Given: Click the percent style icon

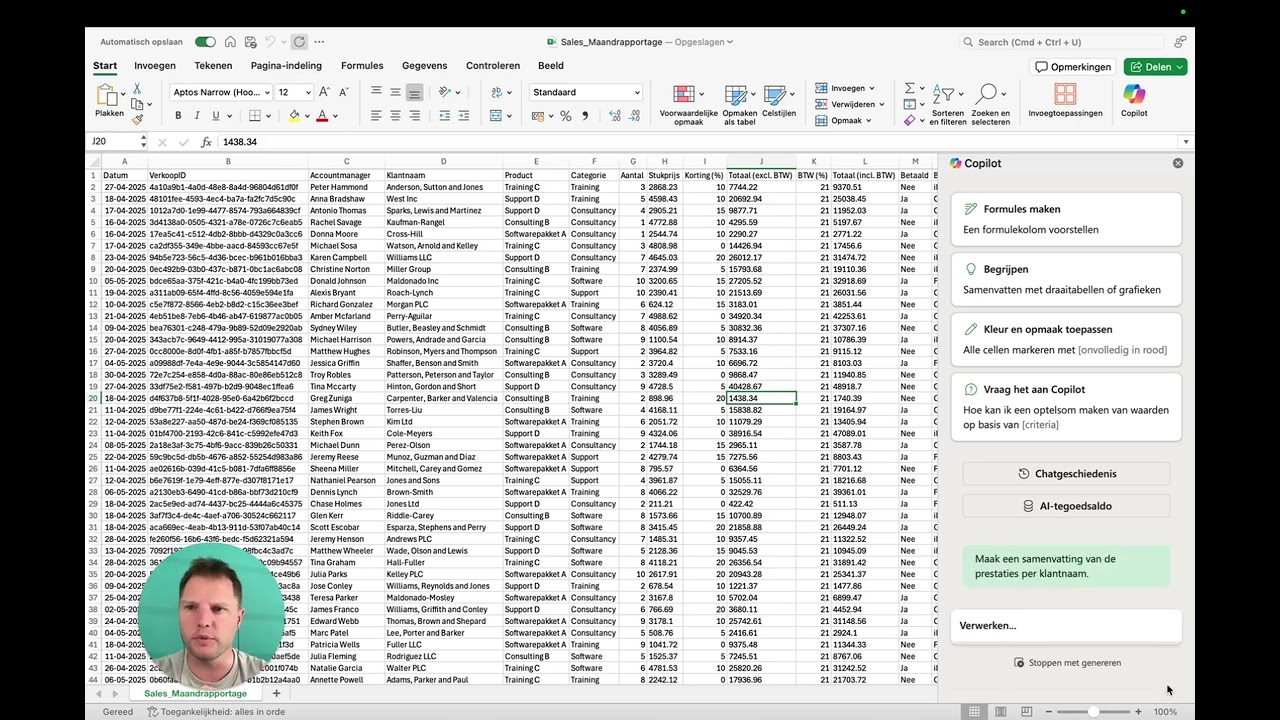Looking at the screenshot, I should click(565, 116).
